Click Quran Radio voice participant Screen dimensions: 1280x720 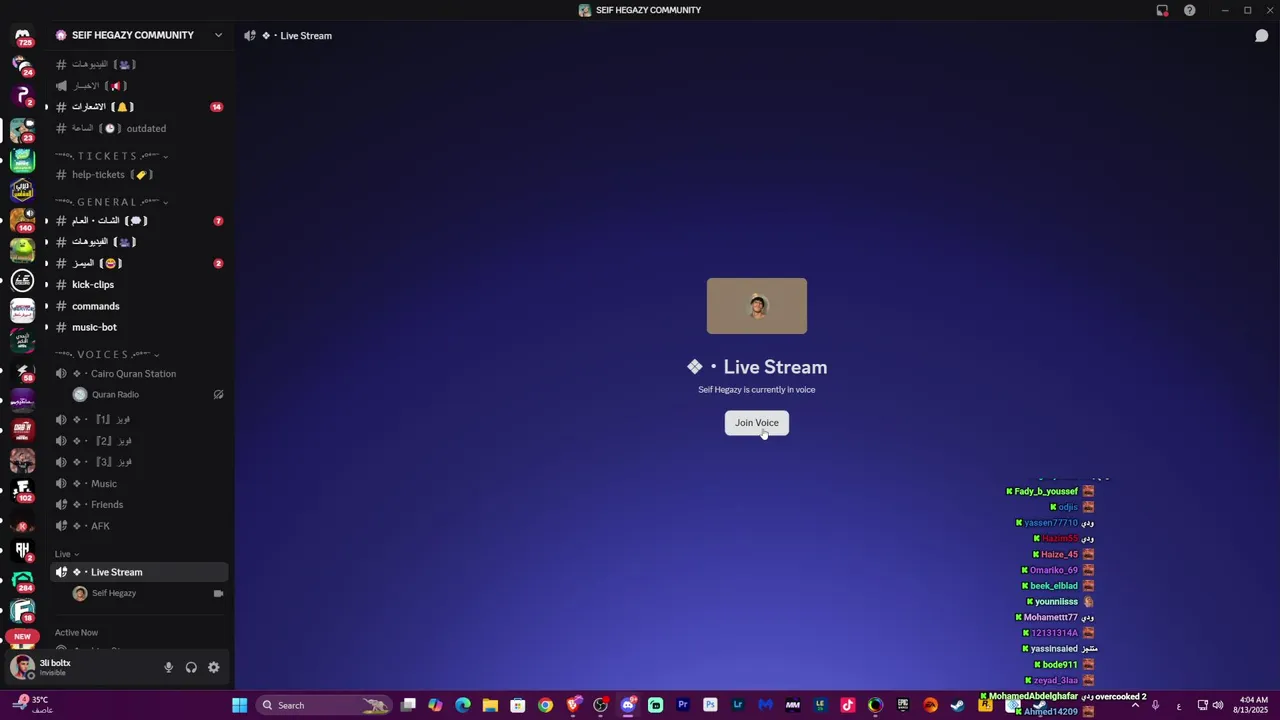click(x=148, y=395)
